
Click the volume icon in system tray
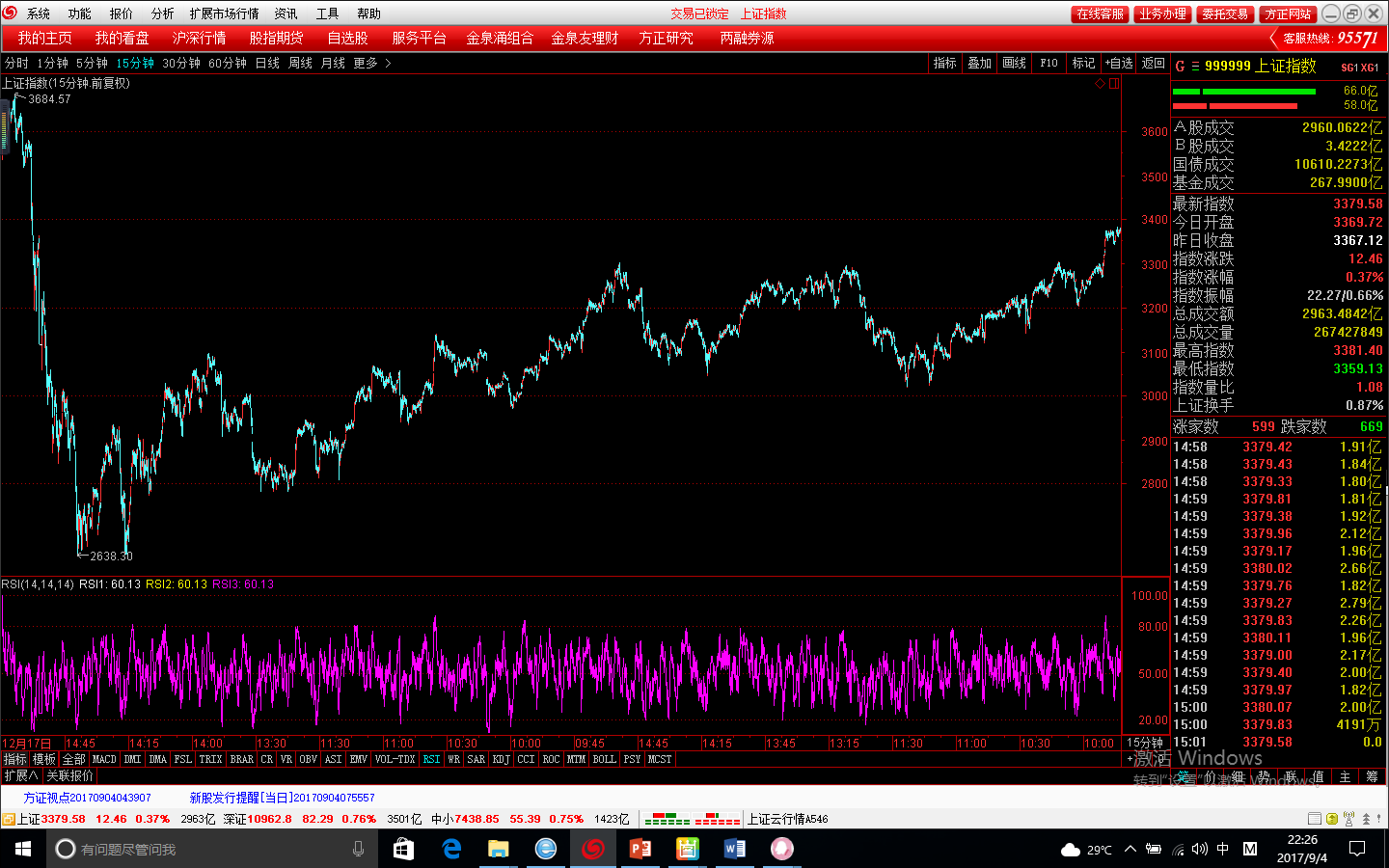[1199, 849]
